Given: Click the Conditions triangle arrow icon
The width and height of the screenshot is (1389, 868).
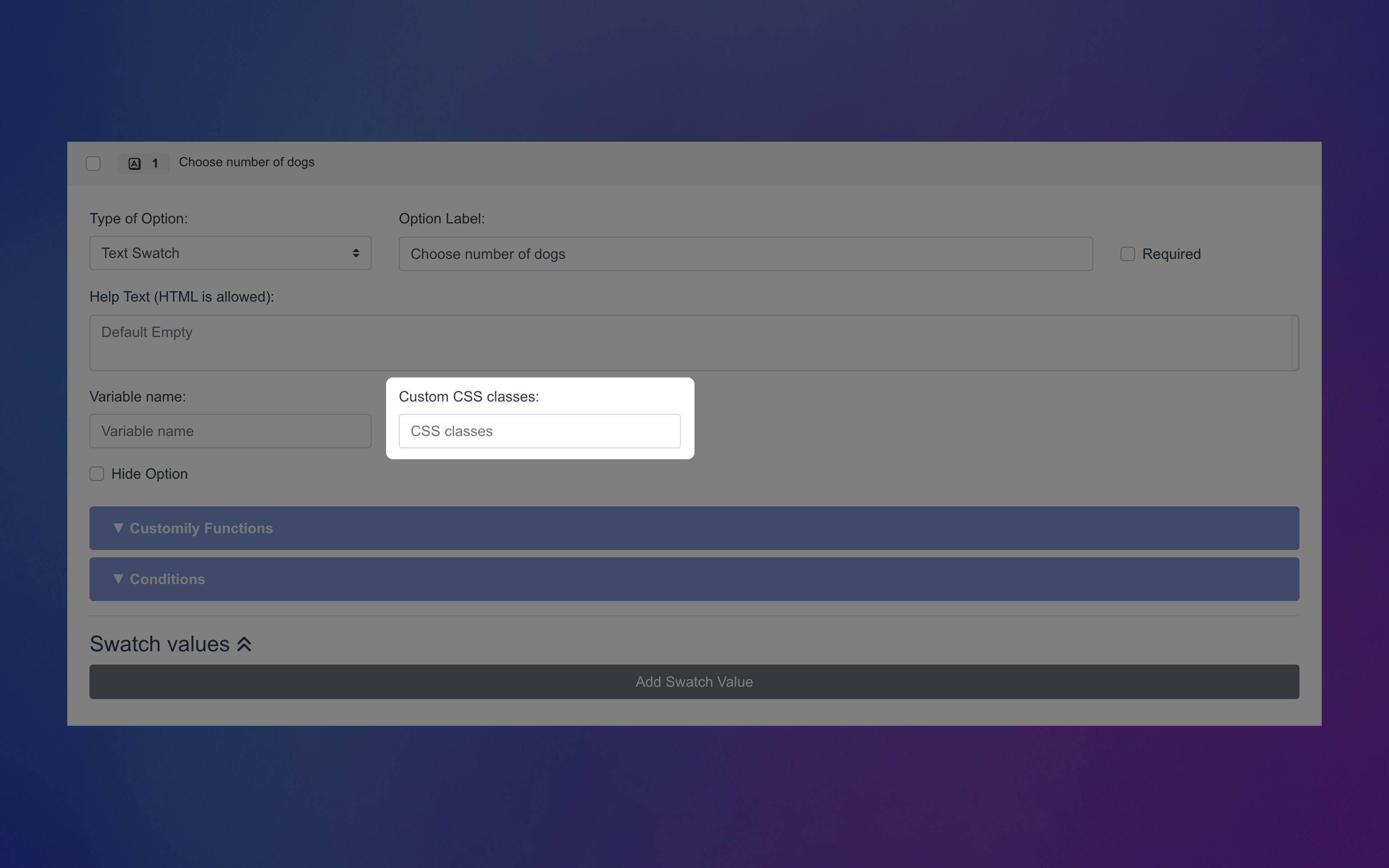Looking at the screenshot, I should [x=118, y=579].
